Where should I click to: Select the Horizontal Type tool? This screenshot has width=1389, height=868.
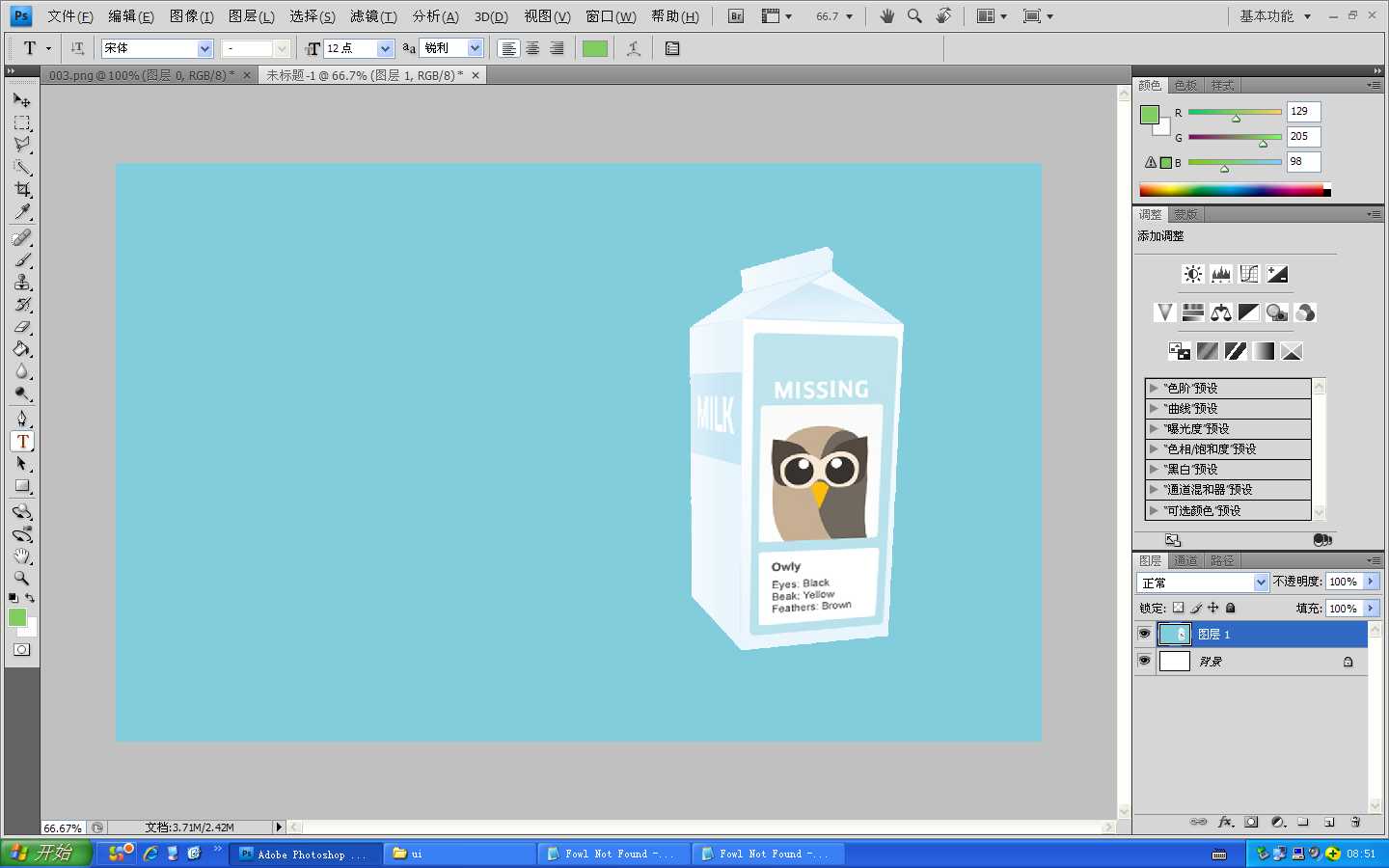(22, 442)
